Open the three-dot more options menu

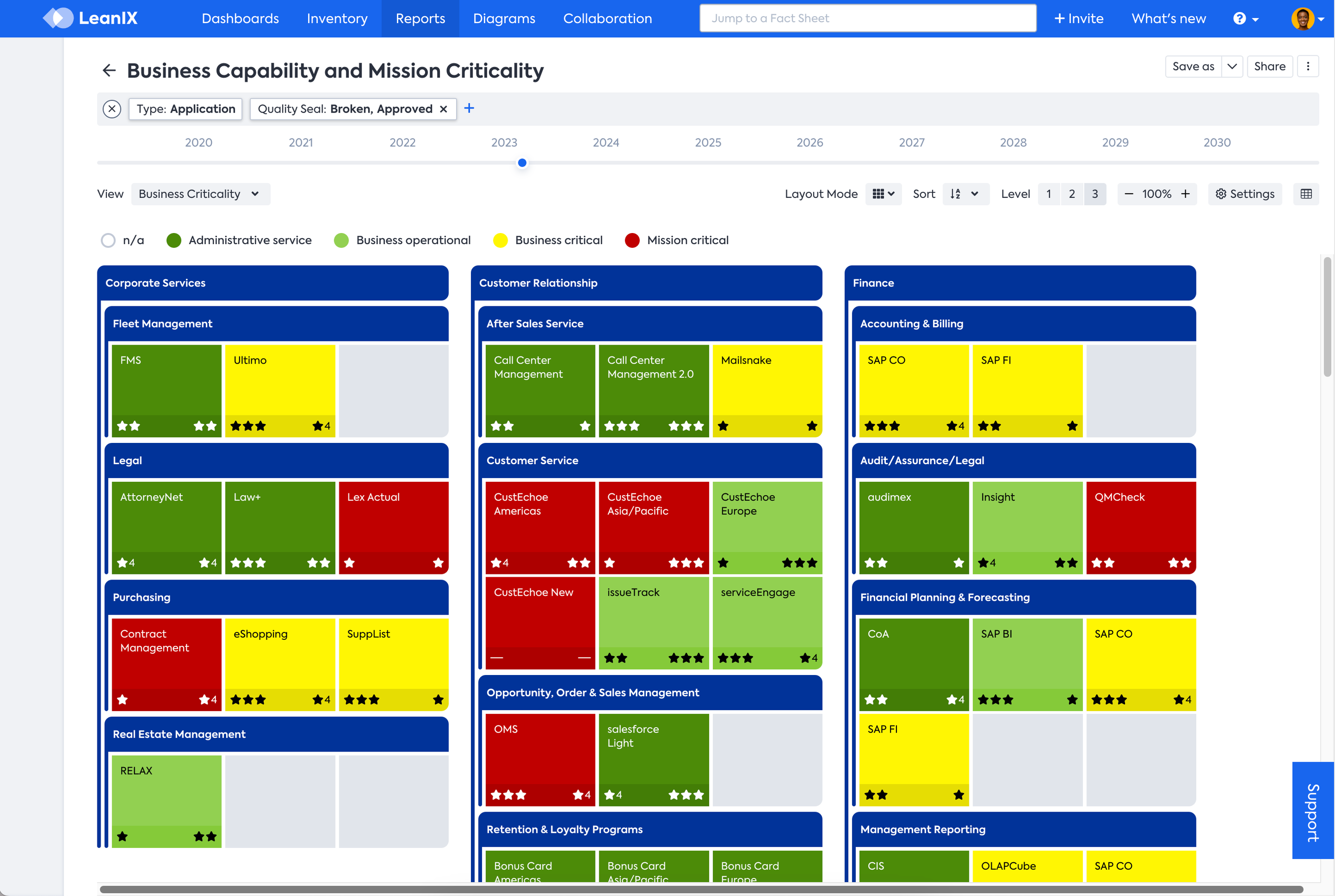1308,66
